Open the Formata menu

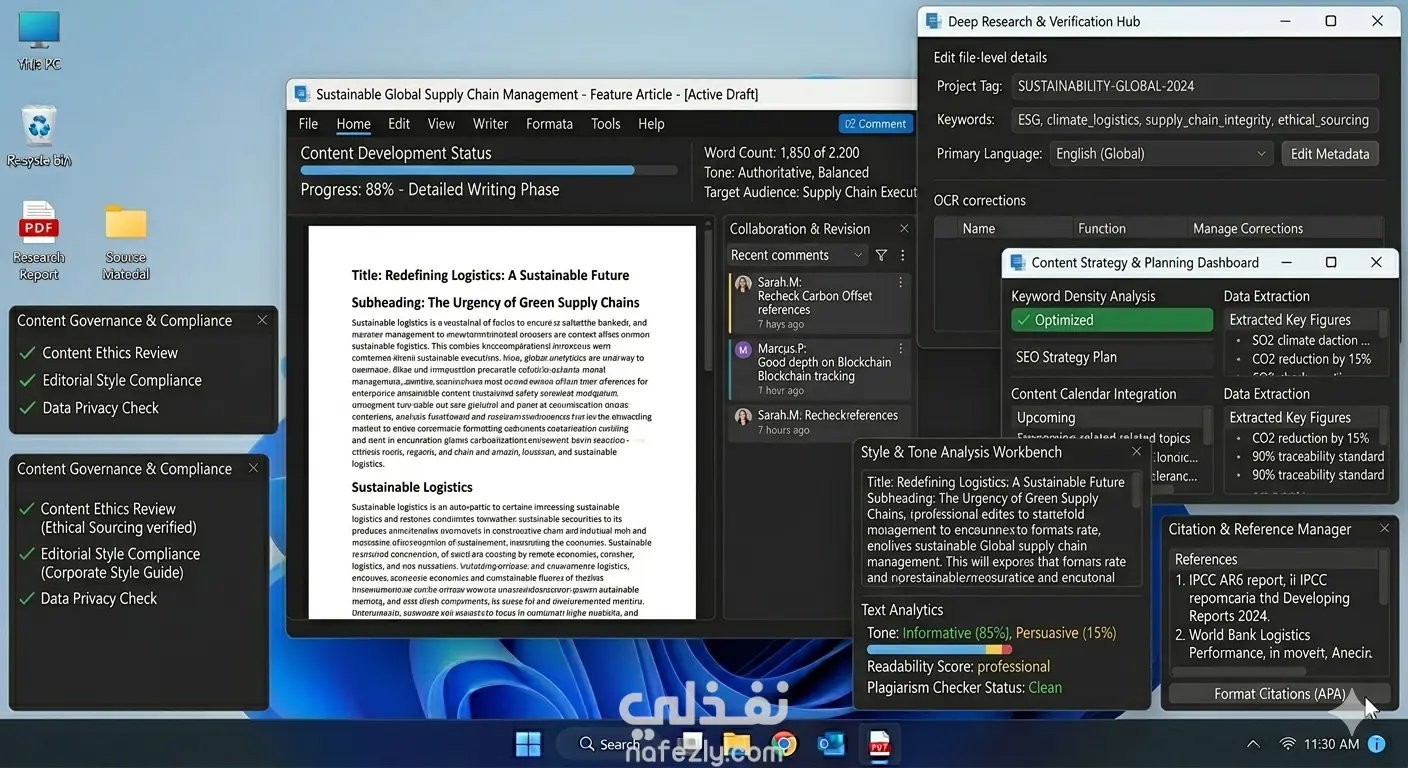549,124
